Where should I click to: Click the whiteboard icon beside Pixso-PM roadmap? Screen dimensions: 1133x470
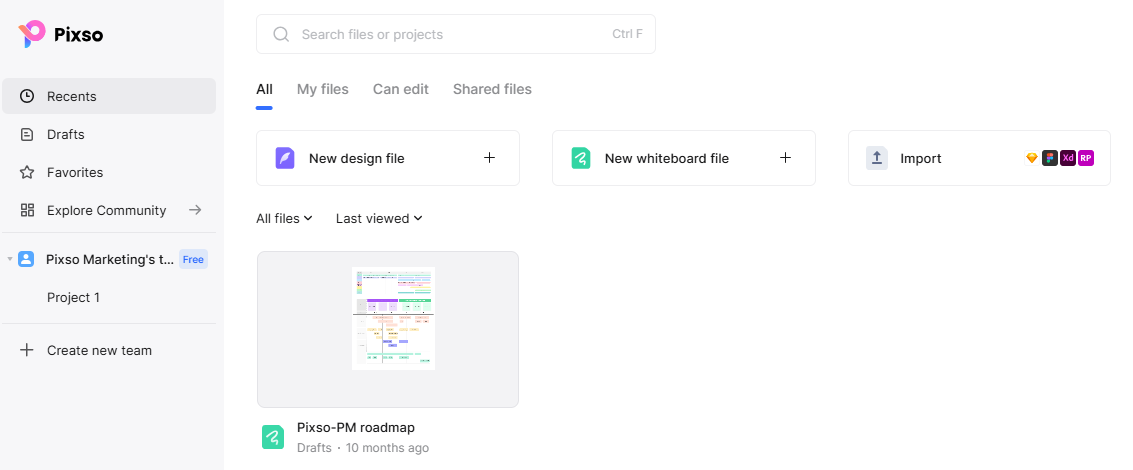coord(273,437)
